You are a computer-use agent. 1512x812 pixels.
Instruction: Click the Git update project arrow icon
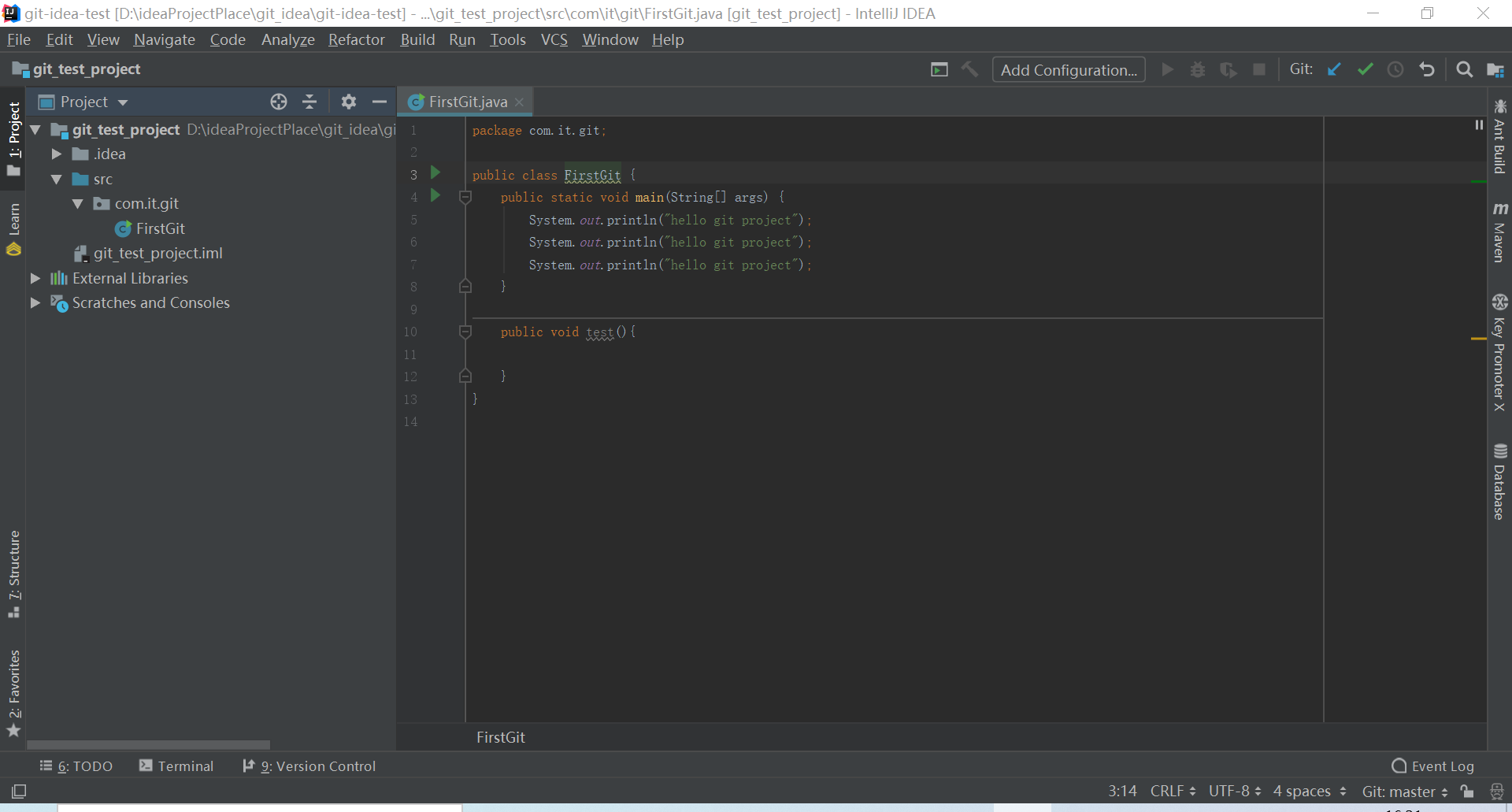coord(1334,69)
